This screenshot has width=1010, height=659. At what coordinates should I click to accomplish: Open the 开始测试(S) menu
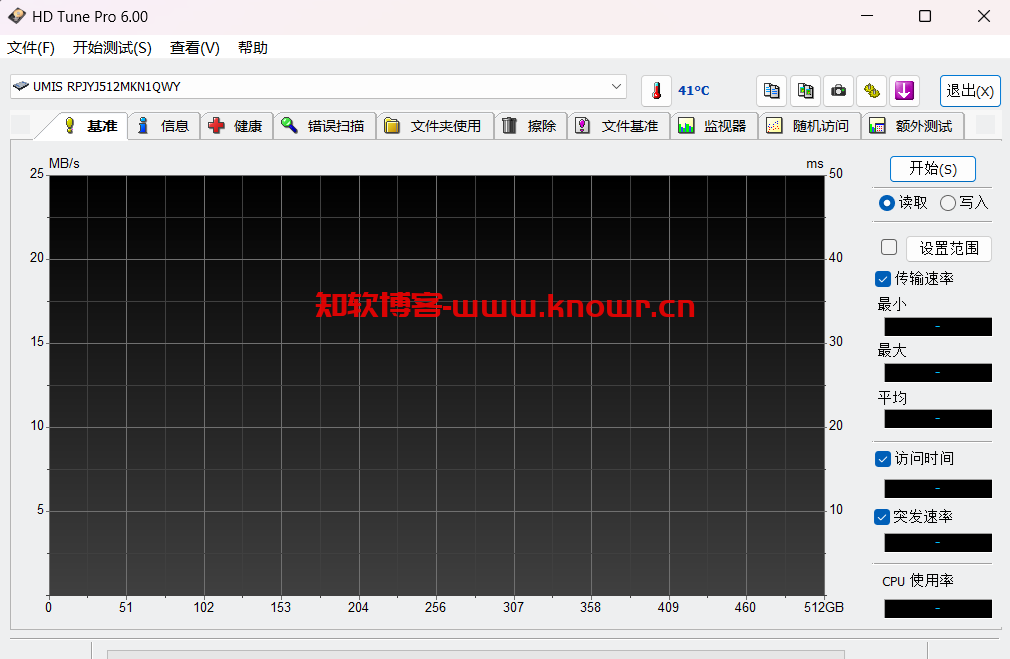coord(112,48)
